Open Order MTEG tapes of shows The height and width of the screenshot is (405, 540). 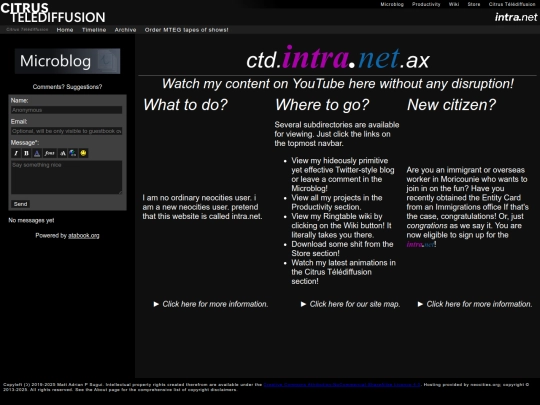(x=186, y=30)
